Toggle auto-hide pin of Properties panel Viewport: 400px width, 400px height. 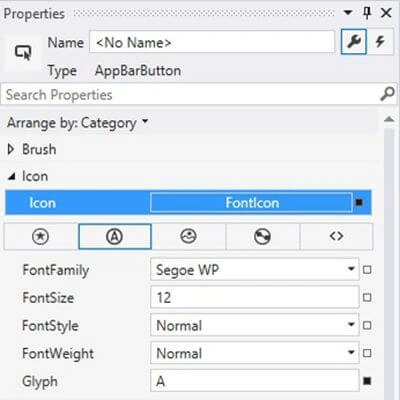click(367, 13)
